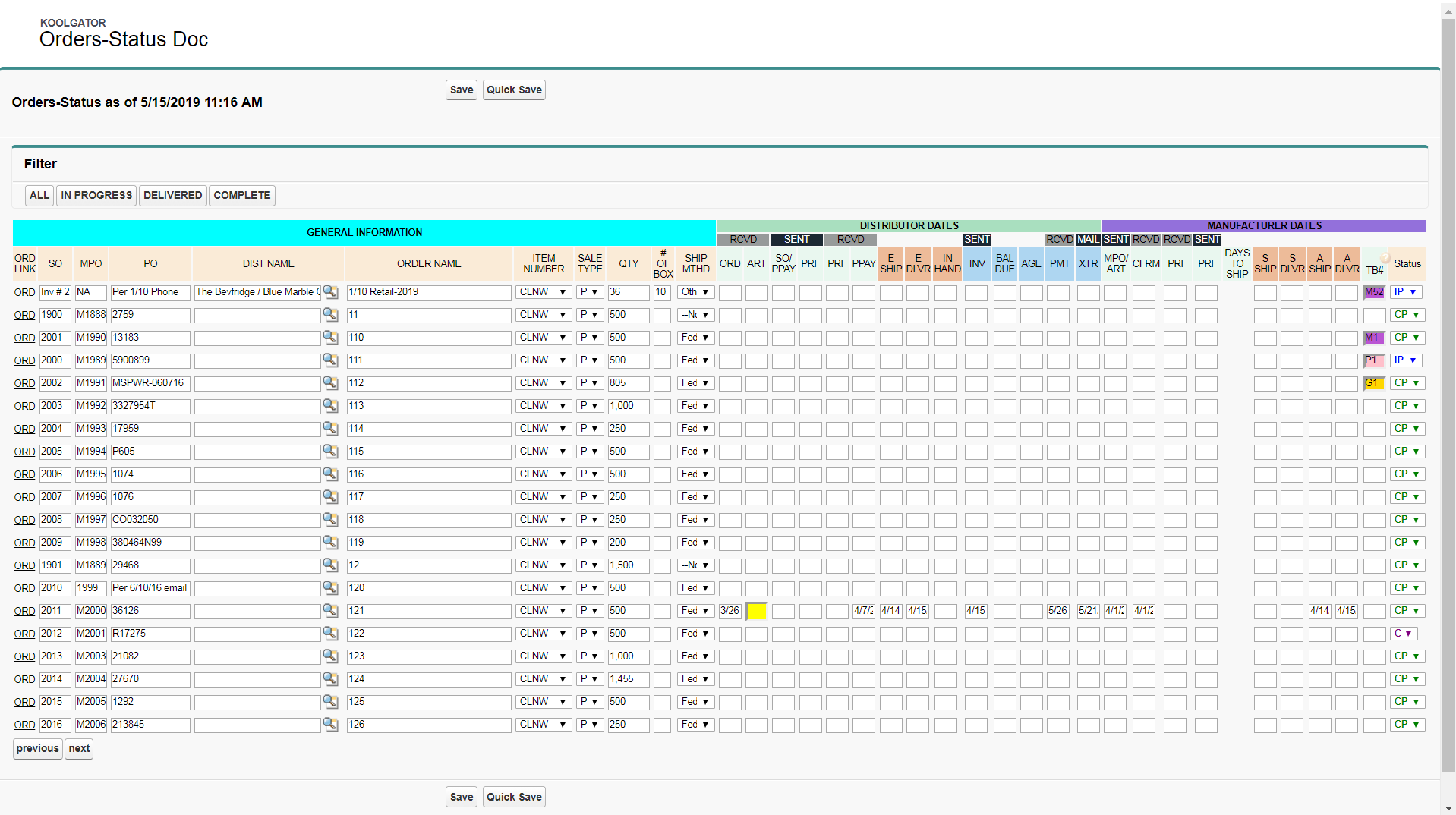Open ship method dropdown for order 11
The image size is (1456, 815).
click(x=695, y=315)
